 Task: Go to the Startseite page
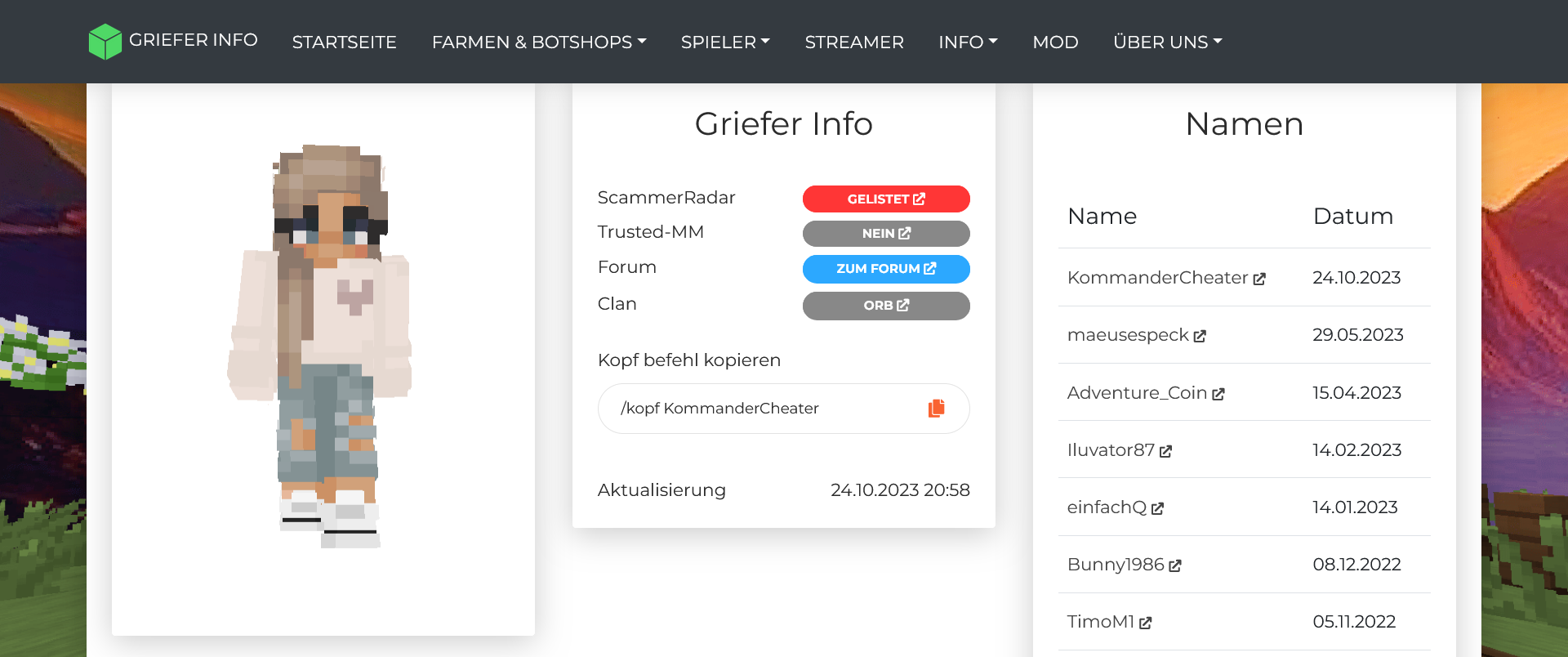(x=345, y=42)
